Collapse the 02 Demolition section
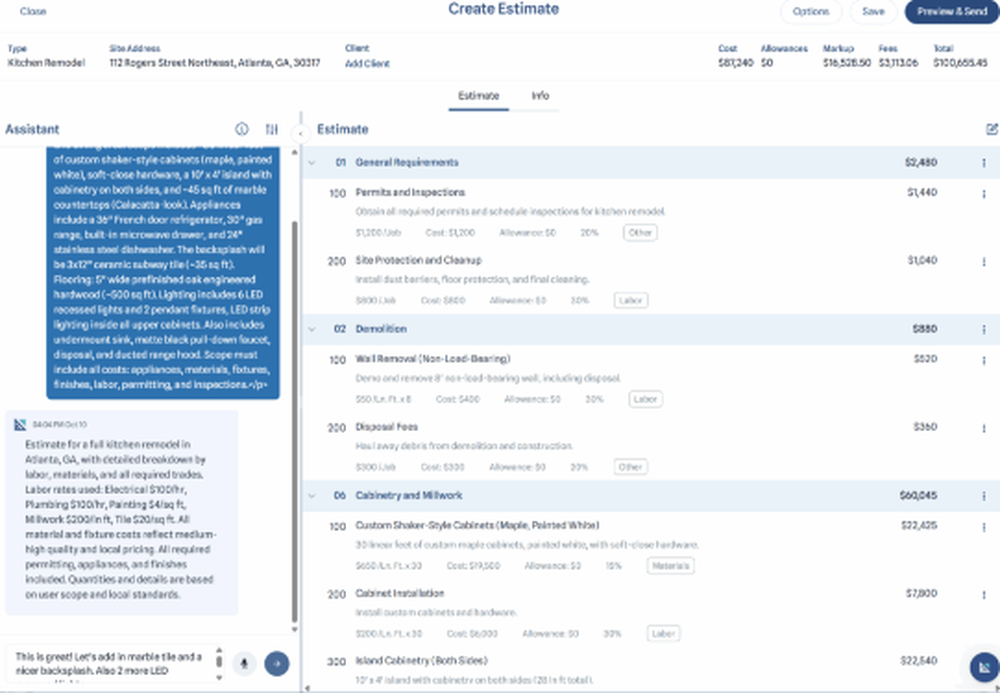The image size is (1000, 693). [x=314, y=327]
